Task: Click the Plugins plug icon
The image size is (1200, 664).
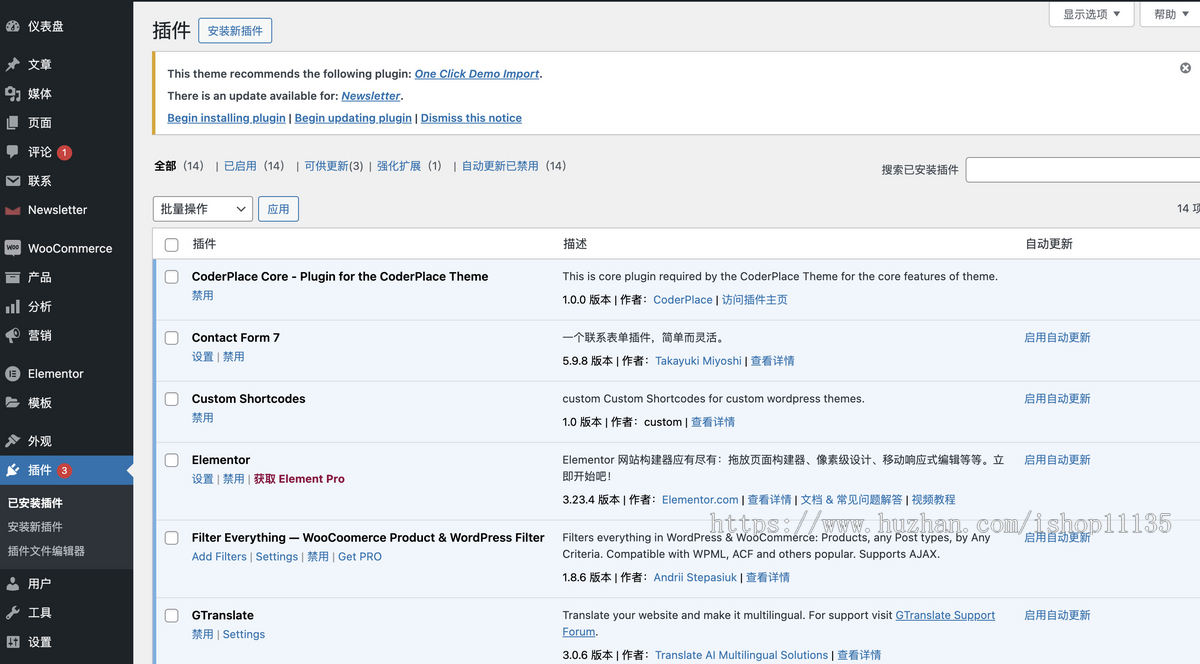Action: pos(13,470)
